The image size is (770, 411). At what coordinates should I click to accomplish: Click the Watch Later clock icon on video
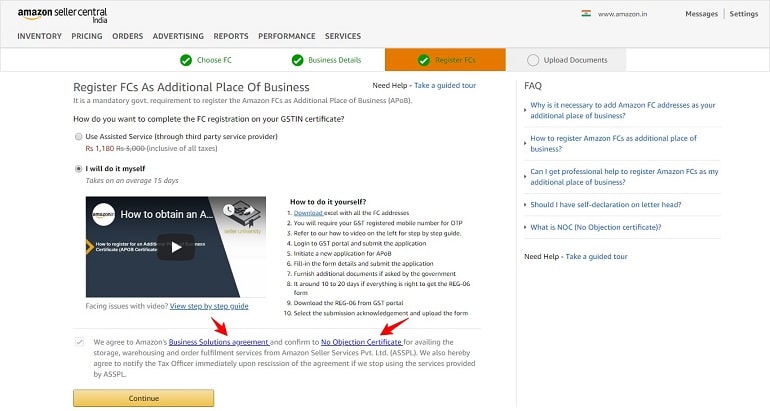click(x=228, y=211)
